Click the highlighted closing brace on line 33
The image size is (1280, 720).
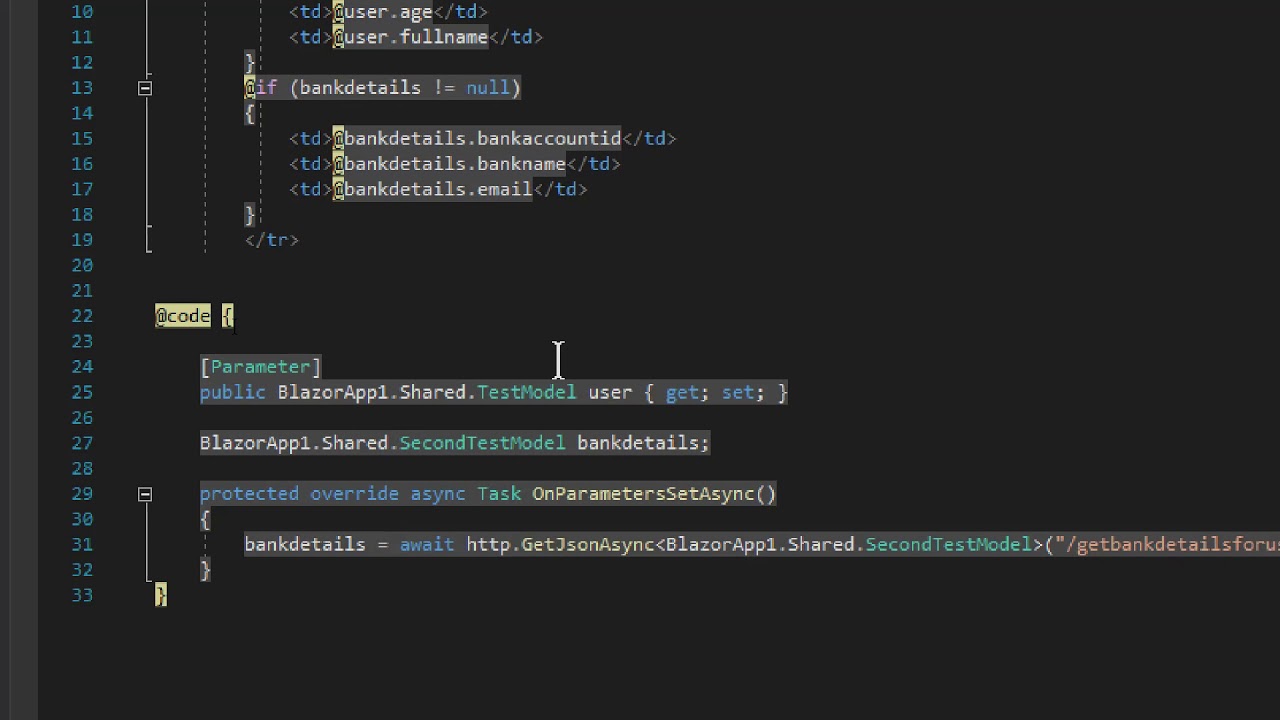point(161,595)
